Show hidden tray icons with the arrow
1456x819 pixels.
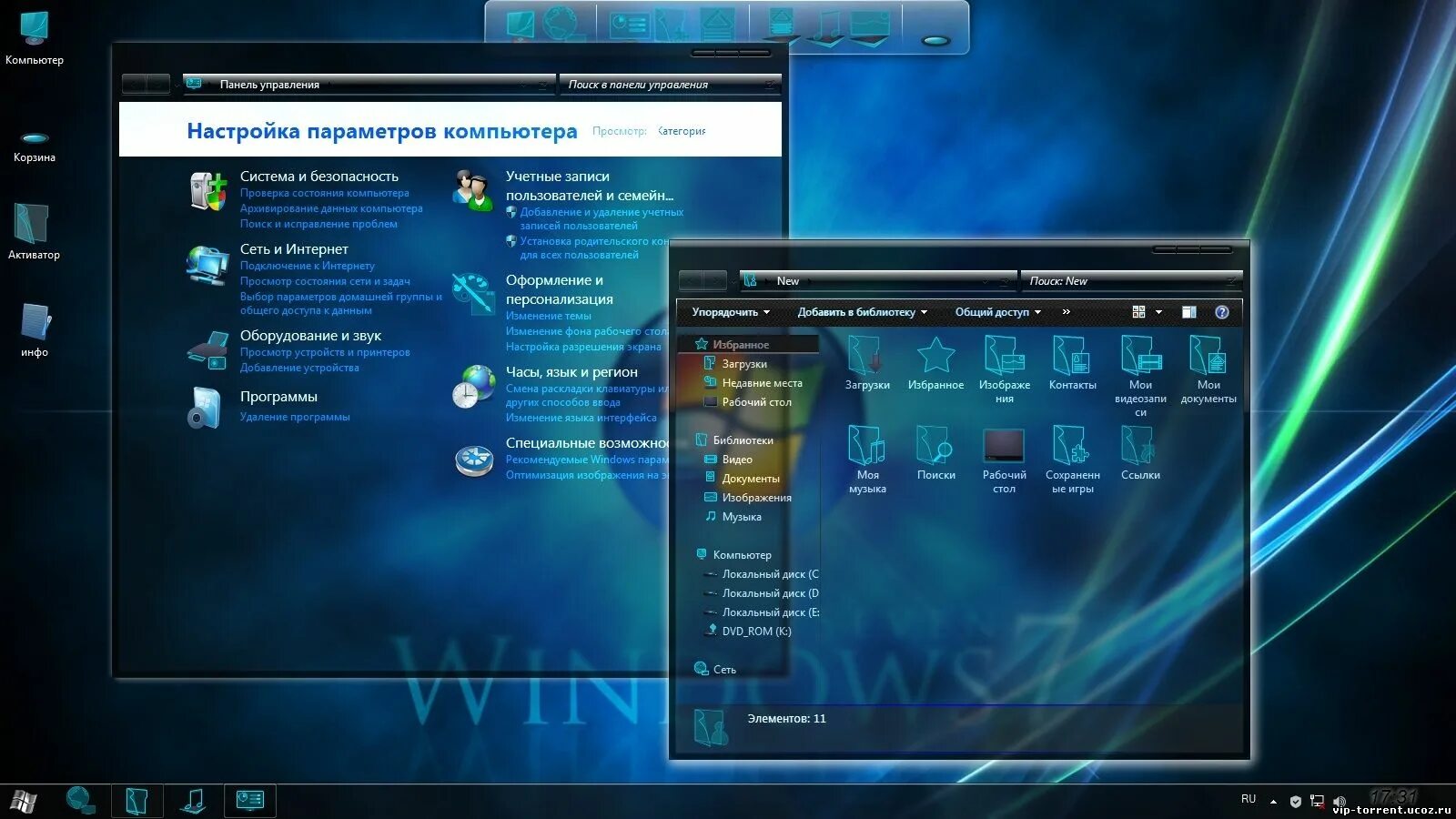click(1273, 802)
